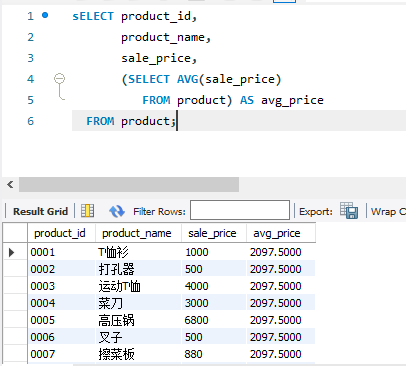Viewport: 406px width, 366px height.
Task: Click product_name in editor line 2
Action: pos(163,37)
